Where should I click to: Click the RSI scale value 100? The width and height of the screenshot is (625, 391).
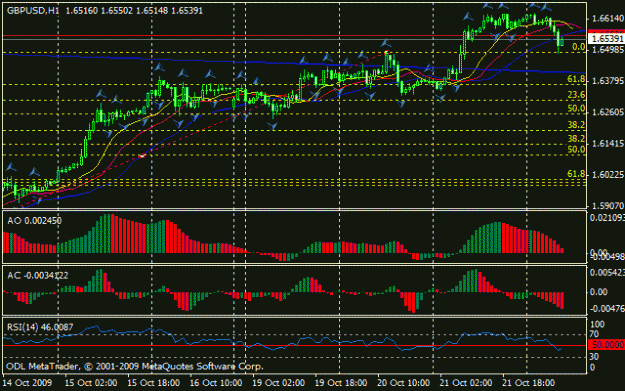(597, 324)
